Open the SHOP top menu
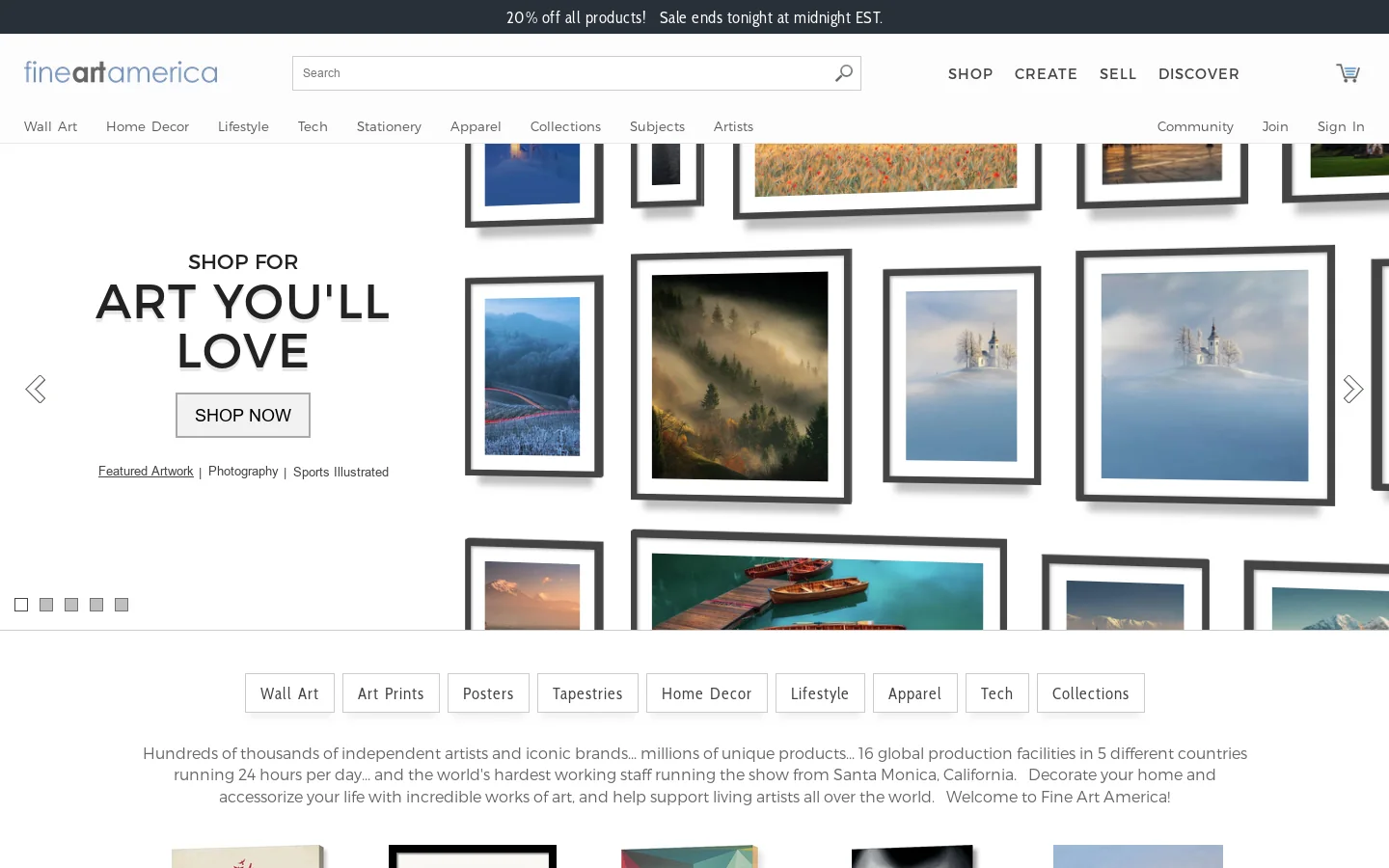This screenshot has height=868, width=1389. [970, 74]
